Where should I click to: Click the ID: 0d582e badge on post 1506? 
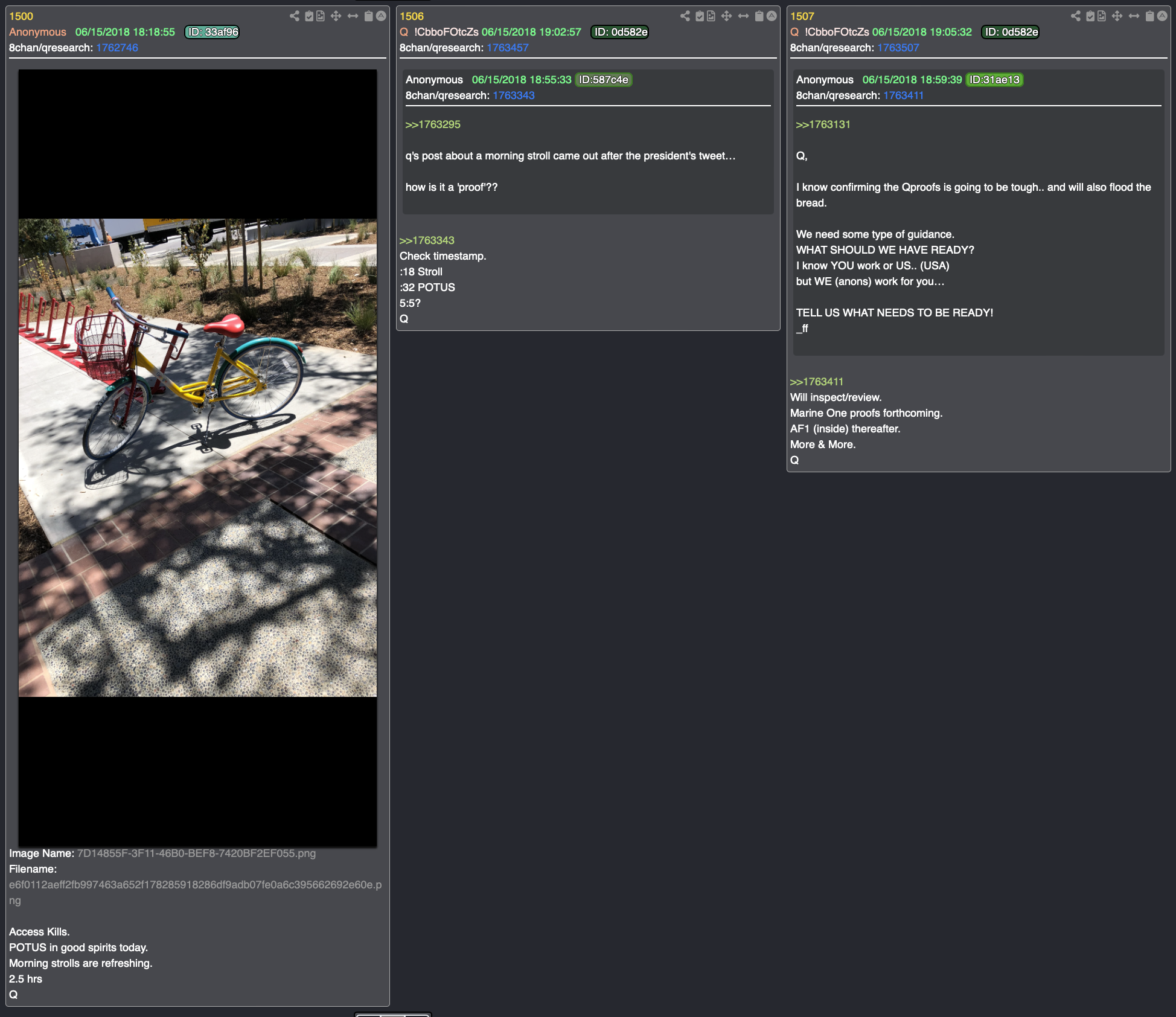[x=619, y=32]
